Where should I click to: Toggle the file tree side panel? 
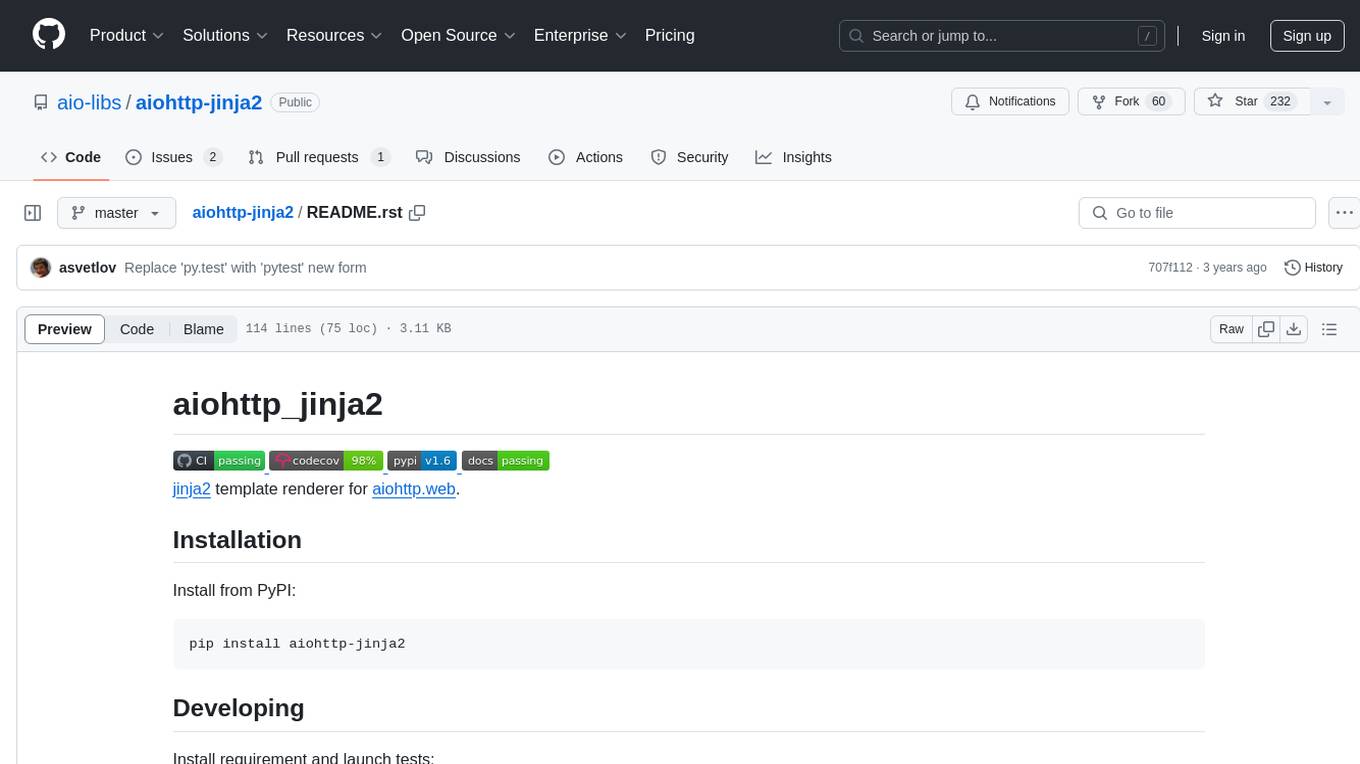pyautogui.click(x=33, y=213)
